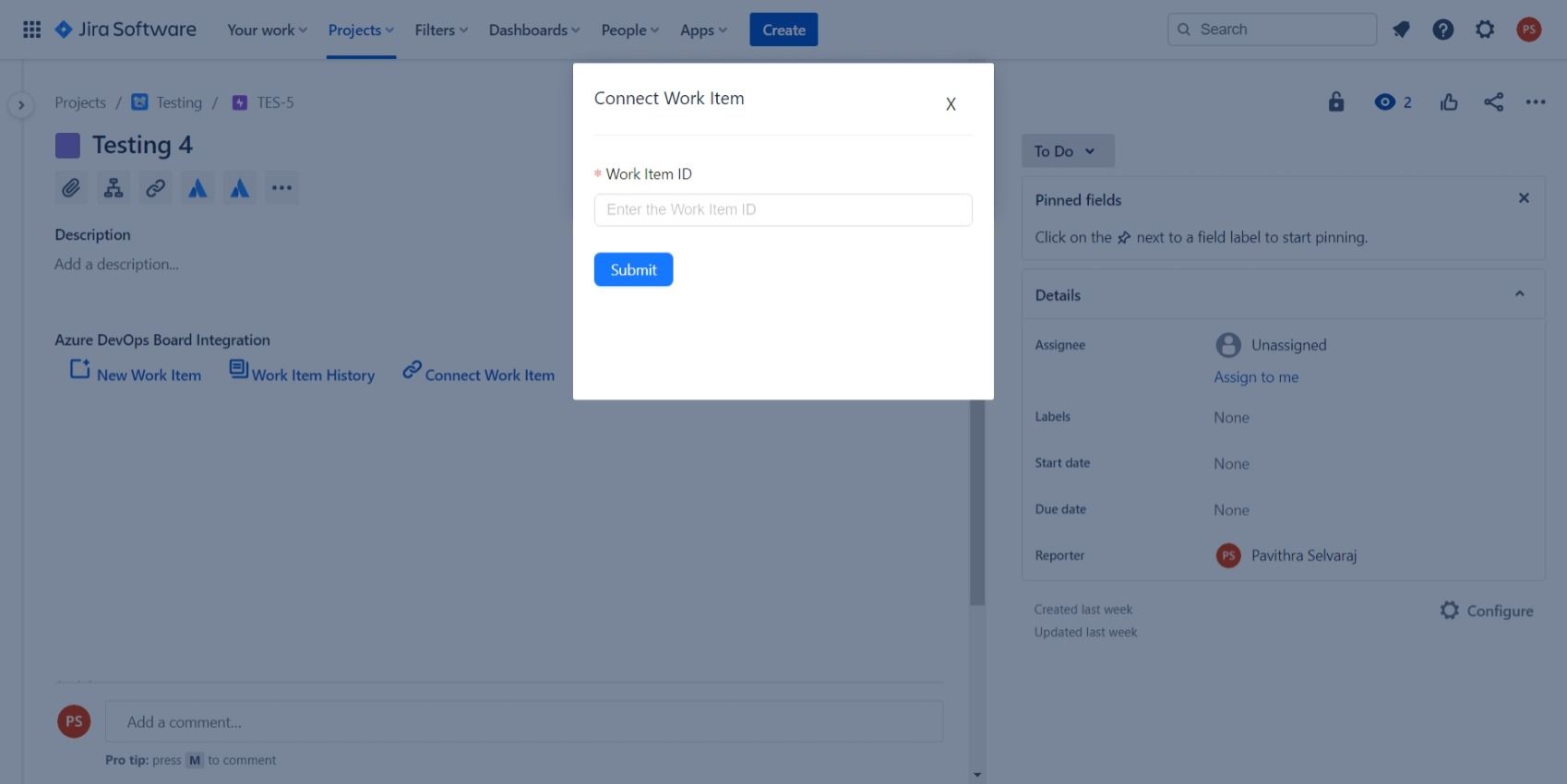Click the scrollbar down arrow
1567x784 pixels.
tap(977, 775)
